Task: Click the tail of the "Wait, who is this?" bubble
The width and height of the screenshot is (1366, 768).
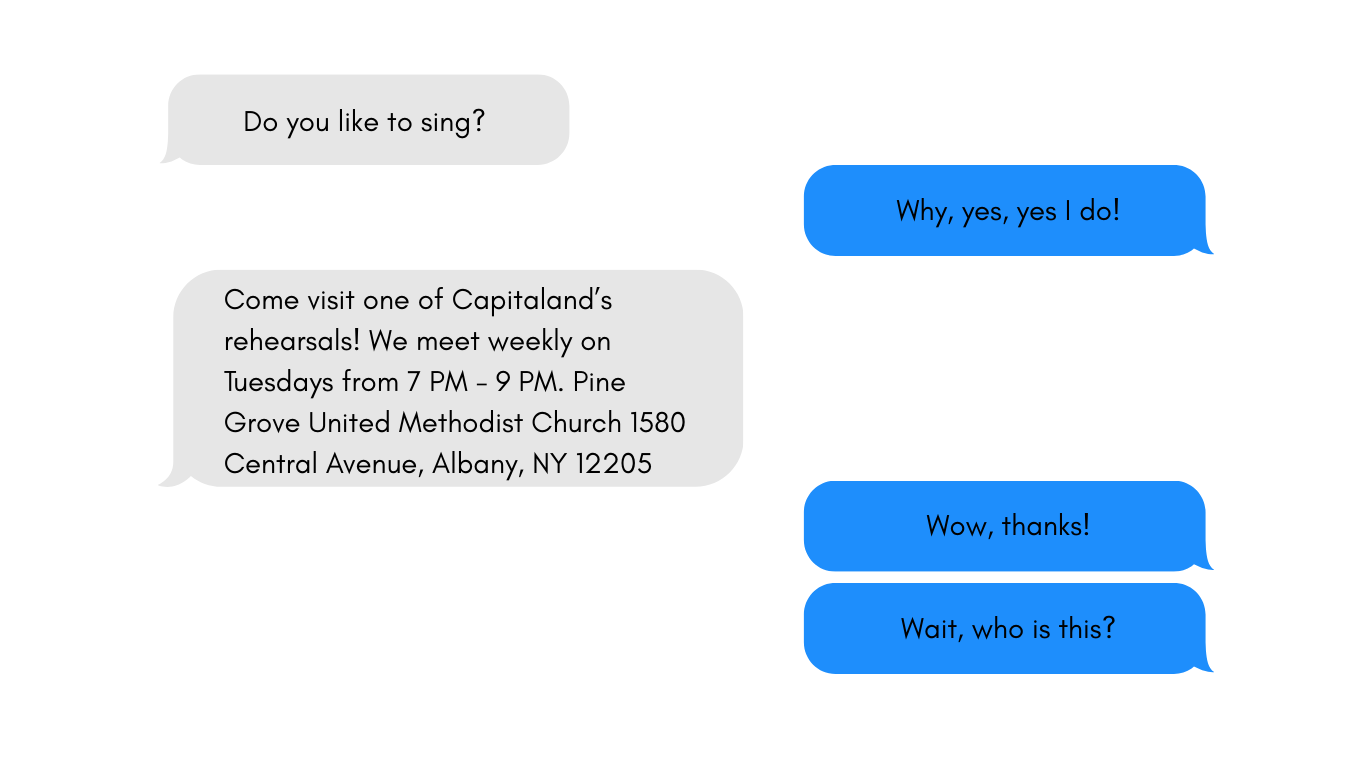Action: tap(1205, 664)
